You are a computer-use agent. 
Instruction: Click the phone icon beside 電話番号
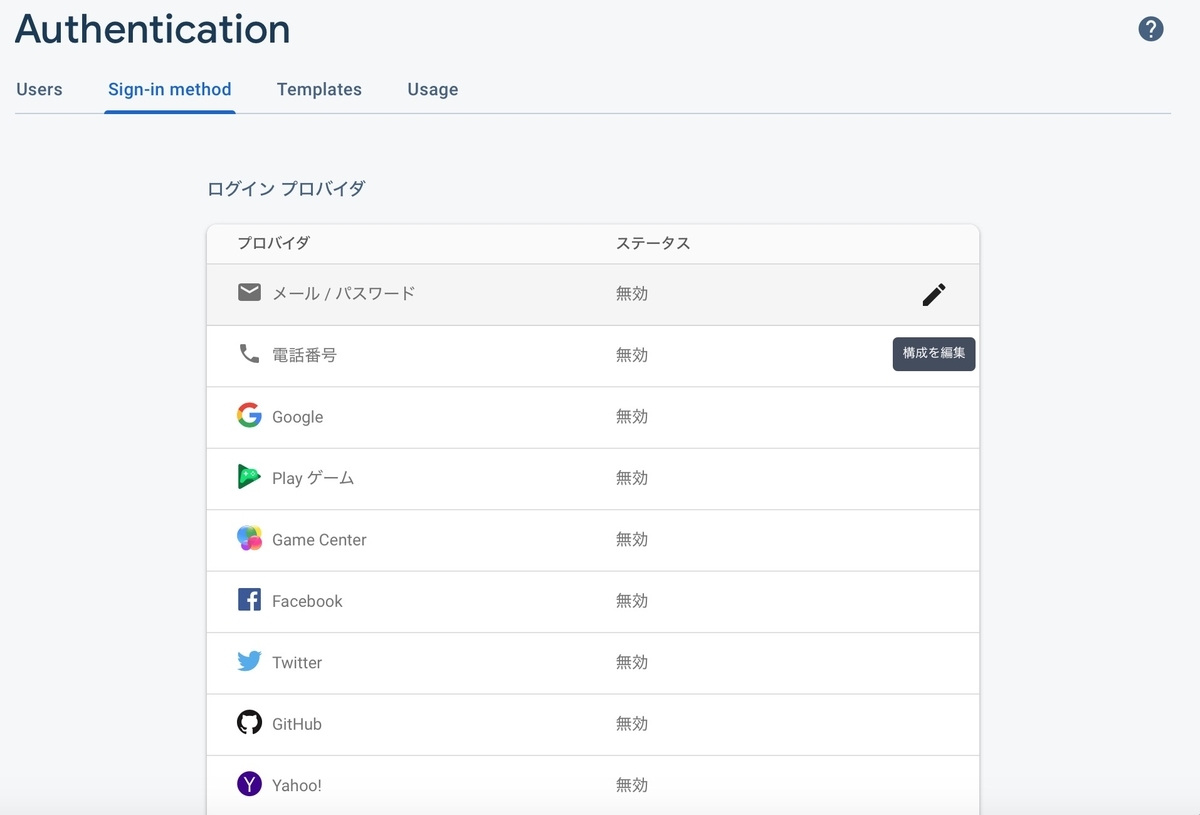[249, 353]
